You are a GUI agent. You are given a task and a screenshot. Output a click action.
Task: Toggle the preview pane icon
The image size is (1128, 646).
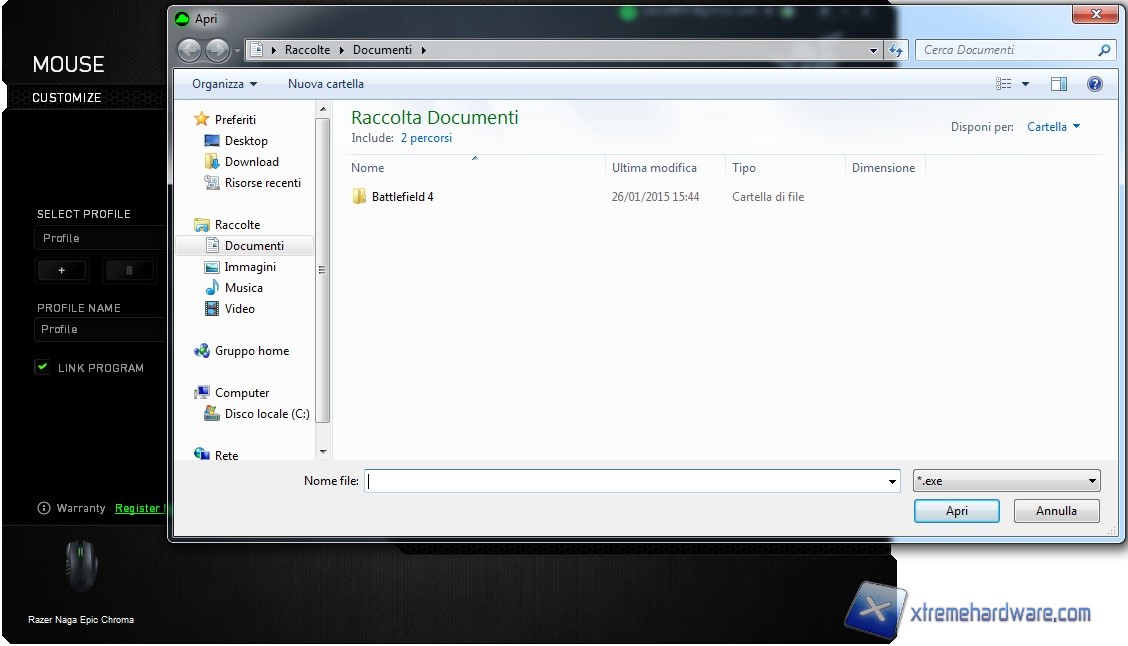(1059, 84)
